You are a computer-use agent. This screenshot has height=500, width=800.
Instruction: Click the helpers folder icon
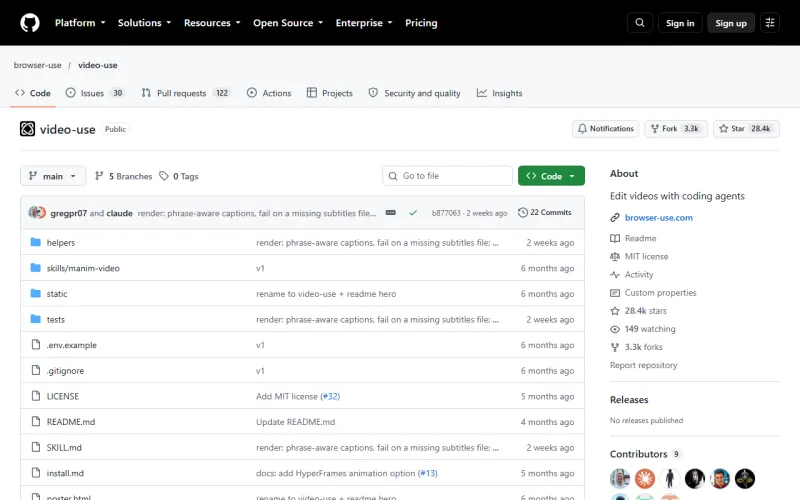pos(35,242)
